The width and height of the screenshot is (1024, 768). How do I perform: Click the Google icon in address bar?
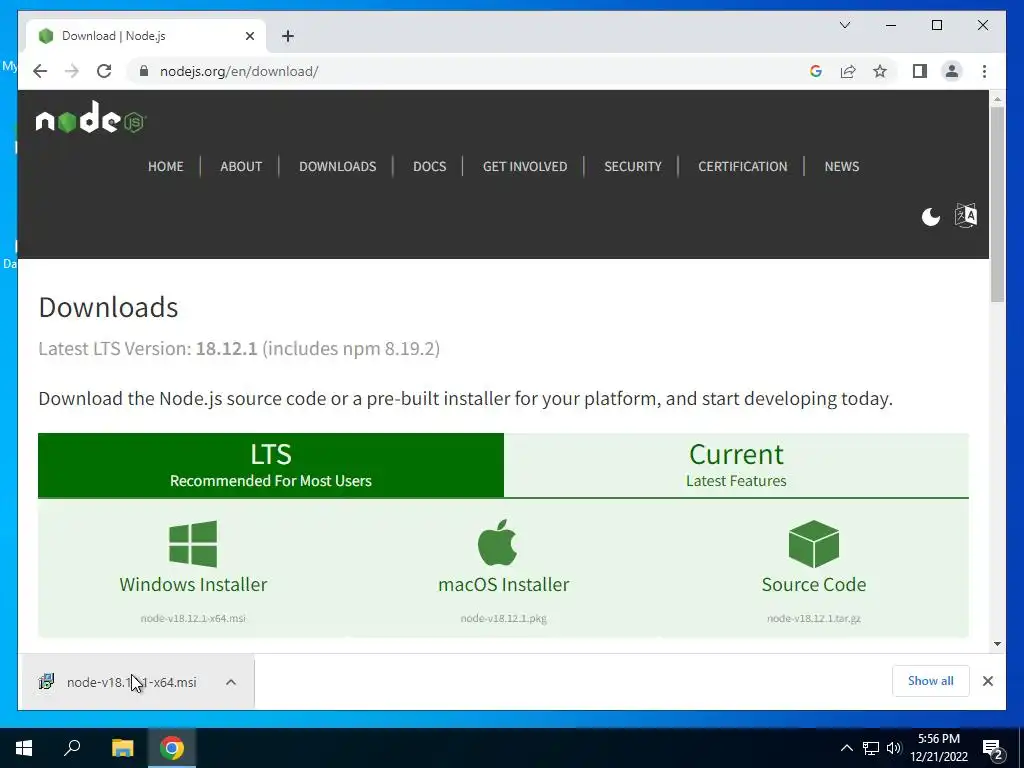(x=816, y=71)
